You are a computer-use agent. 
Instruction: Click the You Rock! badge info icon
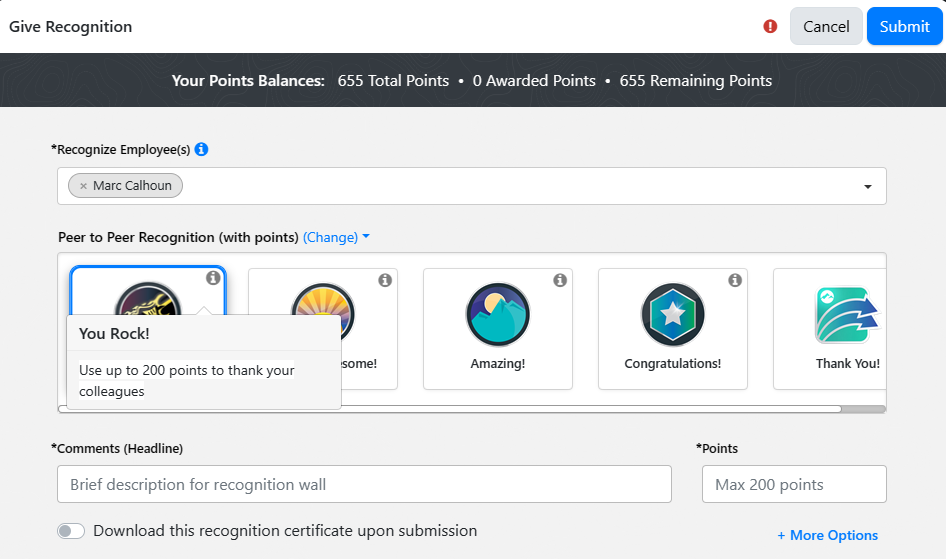(213, 279)
